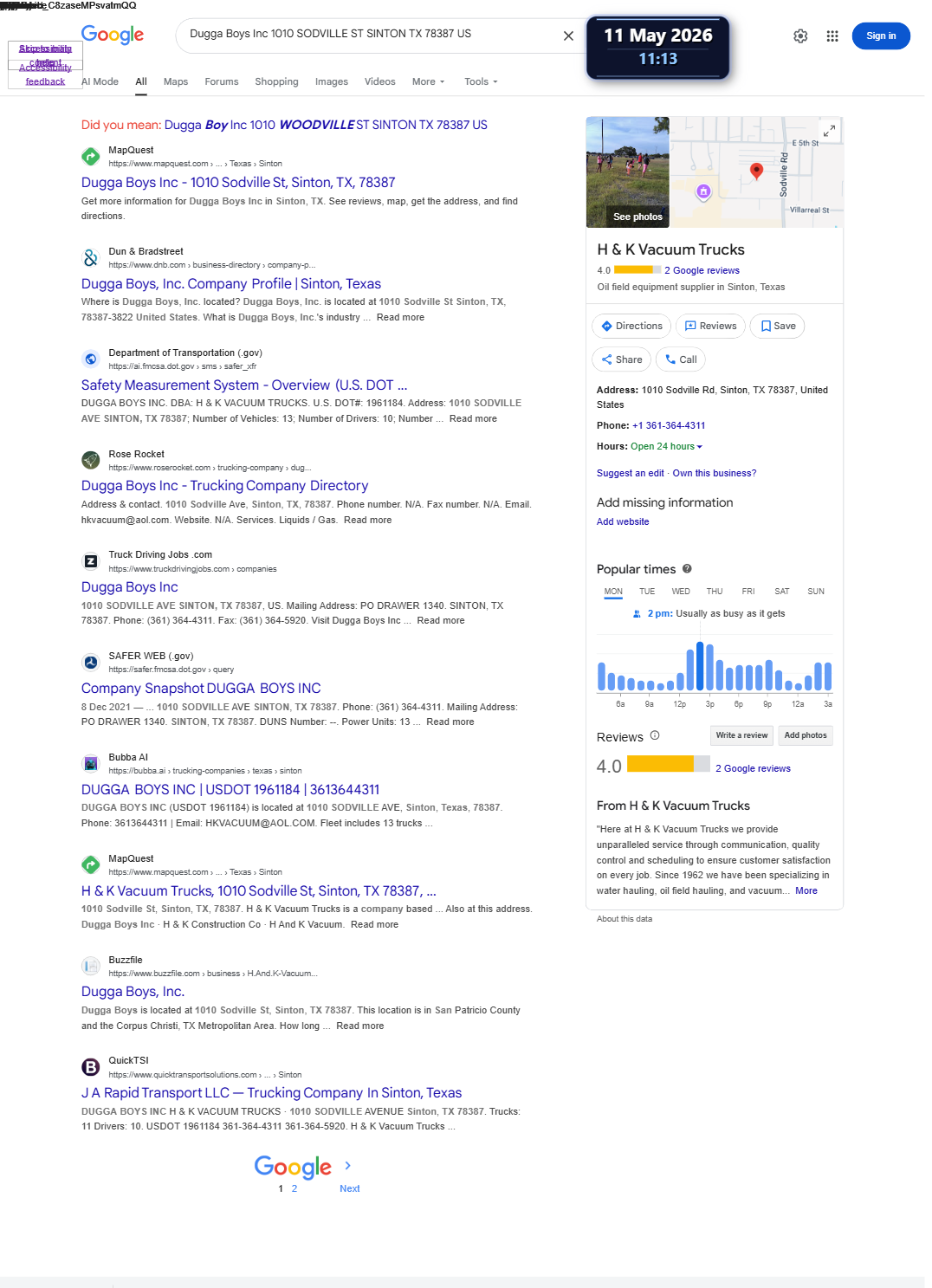Open See photos thumbnail
The width and height of the screenshot is (932, 1288).
pos(628,172)
